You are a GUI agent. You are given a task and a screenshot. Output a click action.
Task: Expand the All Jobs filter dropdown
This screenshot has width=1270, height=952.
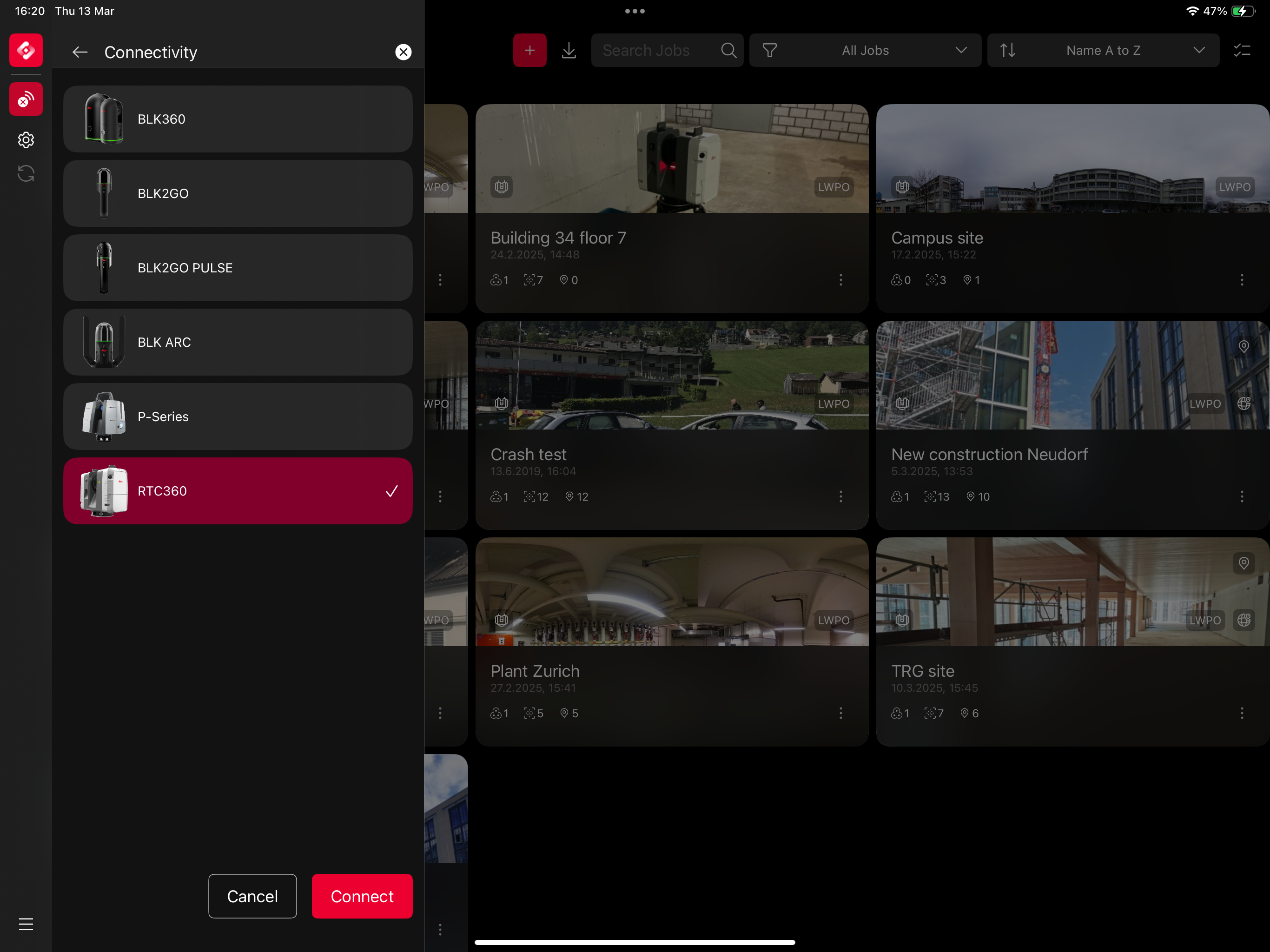click(x=865, y=51)
